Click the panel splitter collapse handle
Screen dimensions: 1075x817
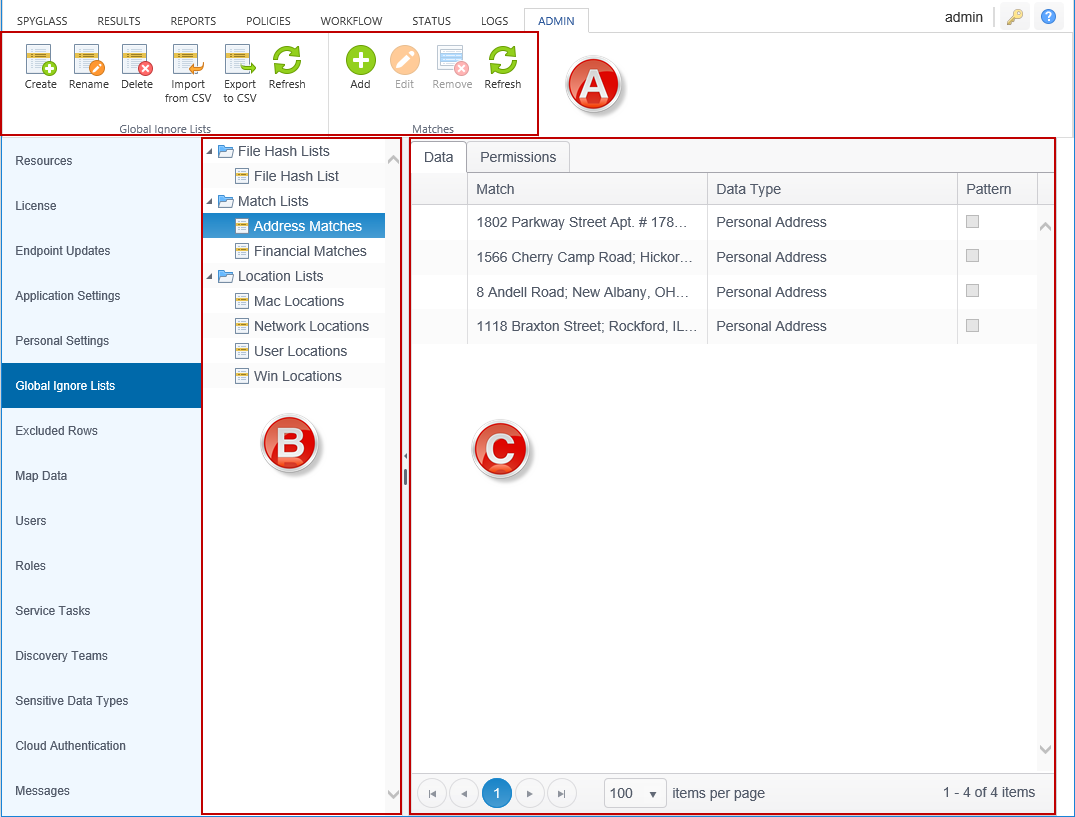[x=405, y=456]
